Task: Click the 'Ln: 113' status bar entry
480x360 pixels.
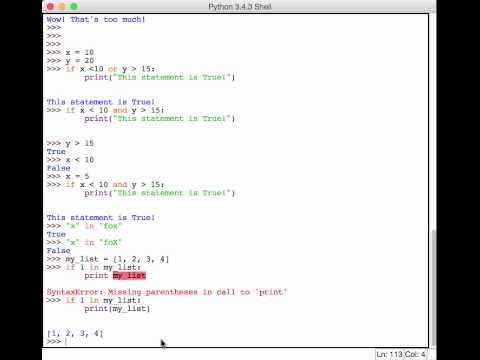Action: click(x=389, y=354)
